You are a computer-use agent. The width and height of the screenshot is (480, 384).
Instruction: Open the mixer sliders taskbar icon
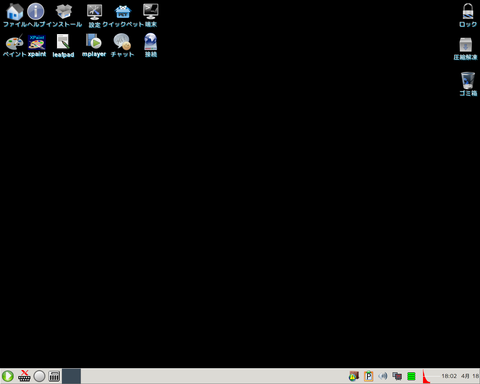54,376
